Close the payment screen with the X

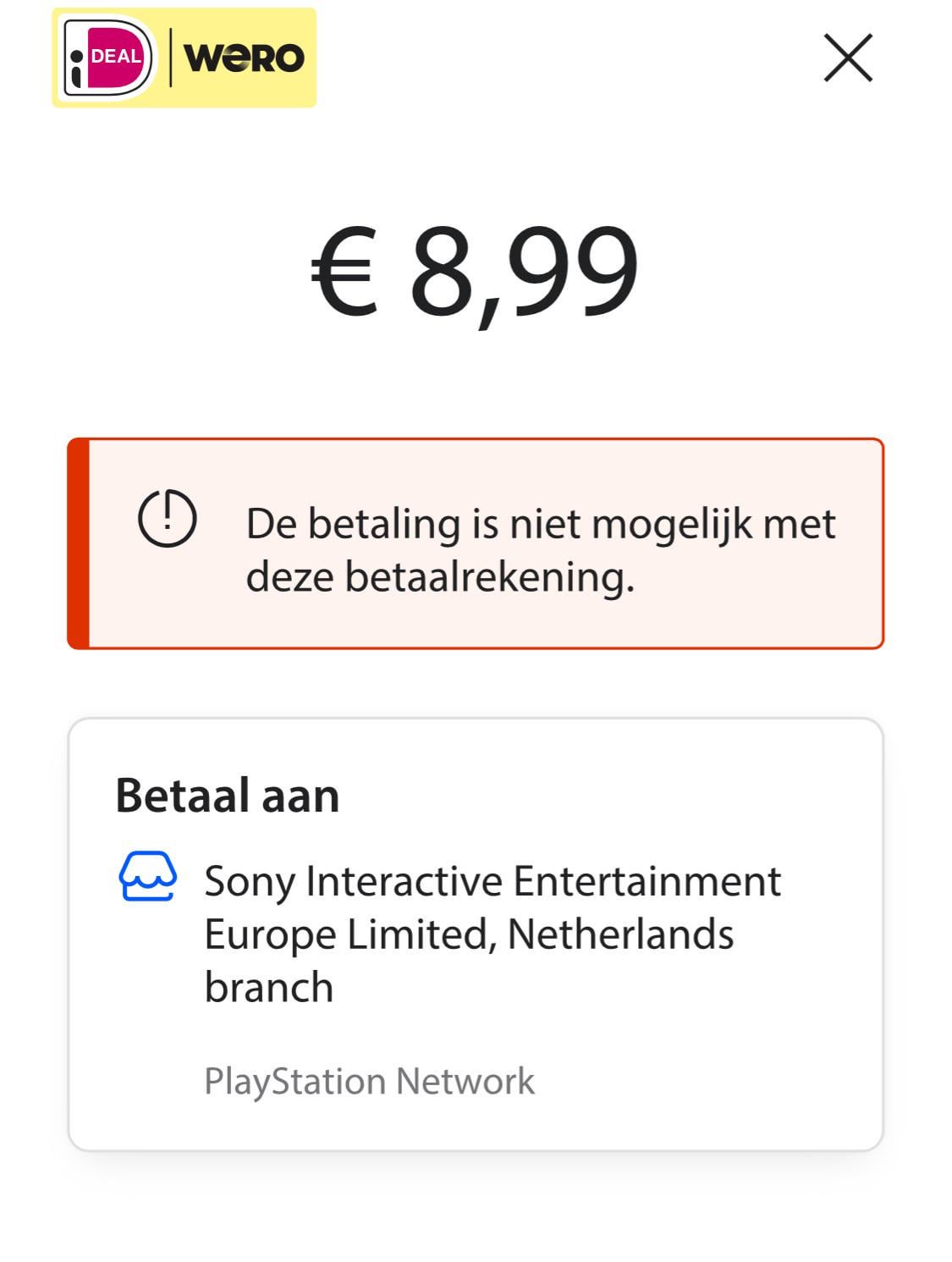click(x=848, y=58)
